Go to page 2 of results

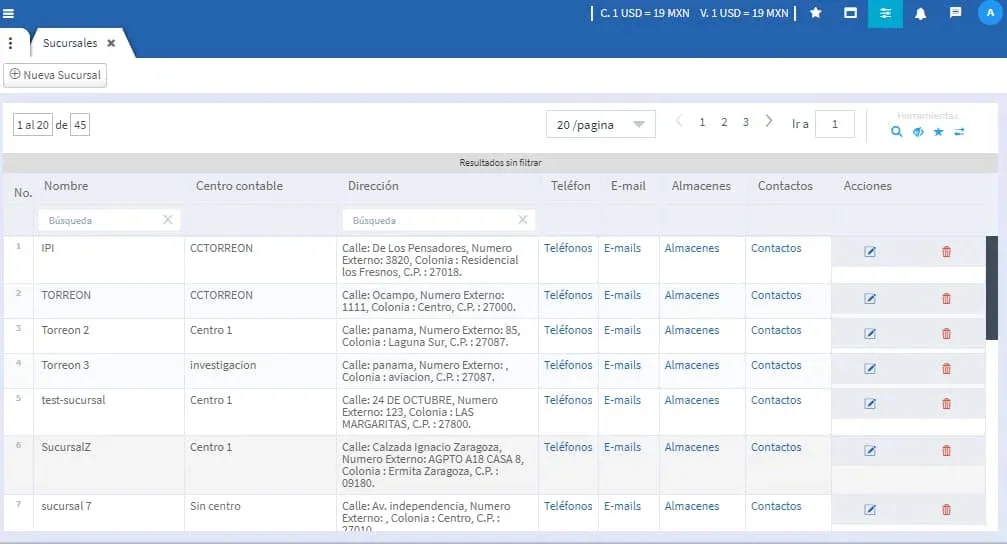(724, 122)
